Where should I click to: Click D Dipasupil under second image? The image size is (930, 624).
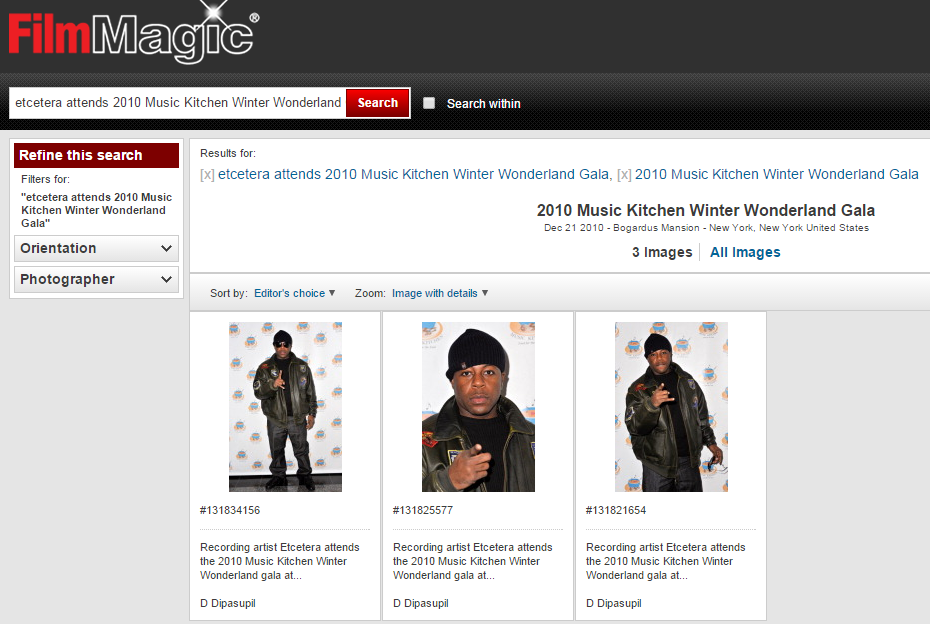tap(421, 603)
